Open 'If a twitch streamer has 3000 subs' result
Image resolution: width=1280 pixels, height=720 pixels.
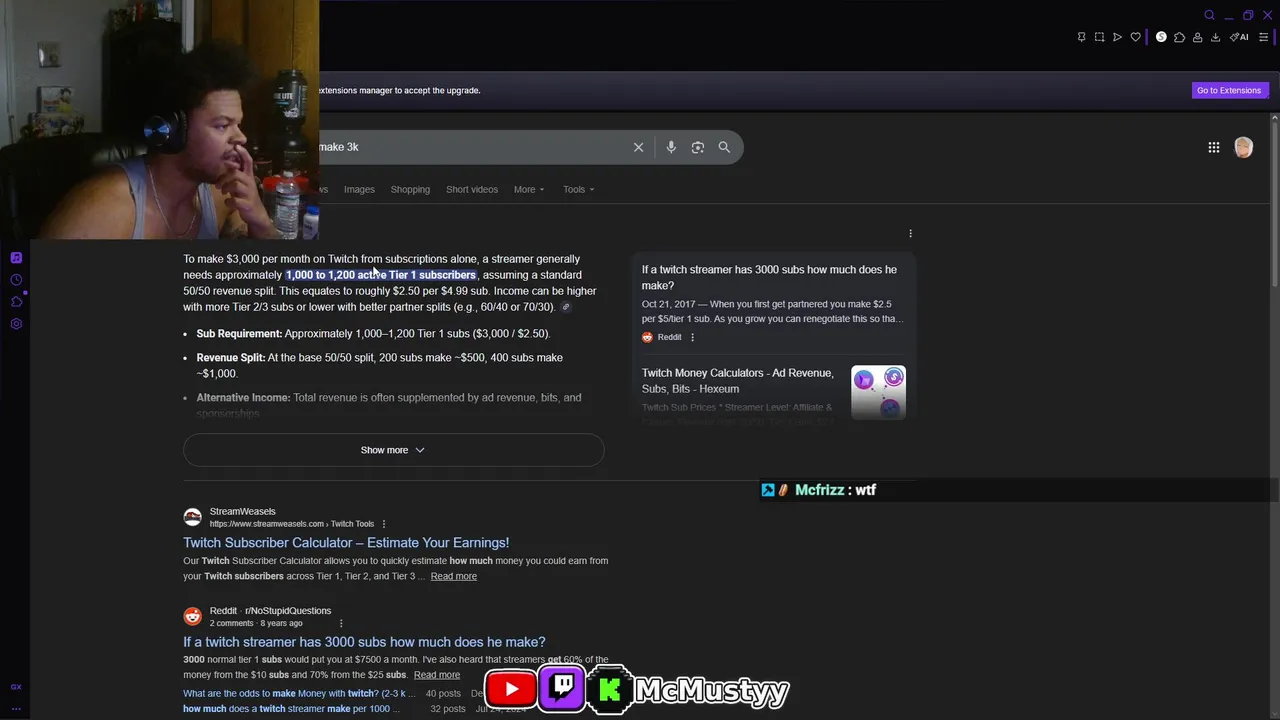pos(364,642)
